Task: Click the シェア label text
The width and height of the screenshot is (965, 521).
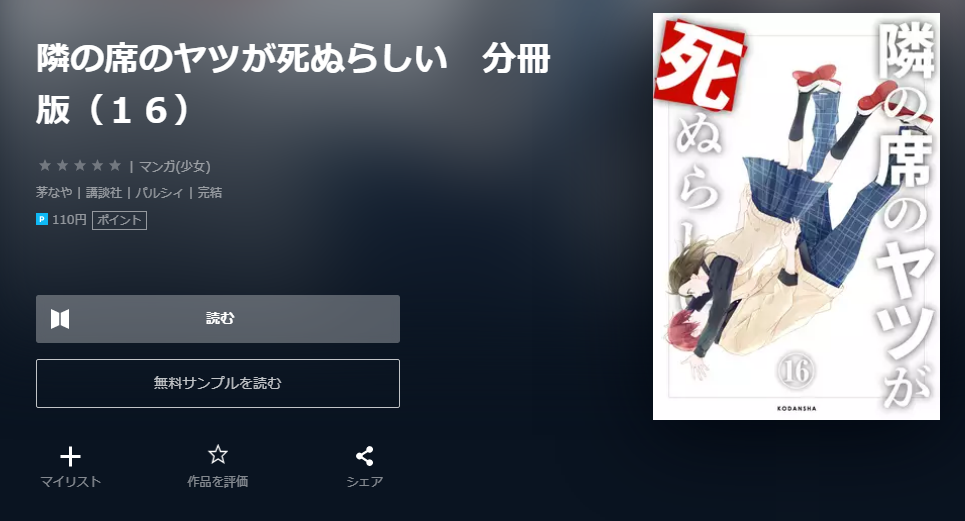Action: [364, 482]
